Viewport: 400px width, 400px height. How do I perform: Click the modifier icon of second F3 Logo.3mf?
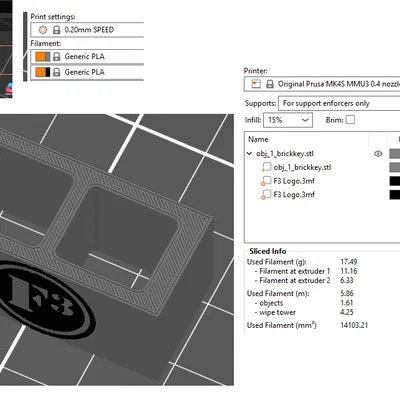[x=266, y=195]
